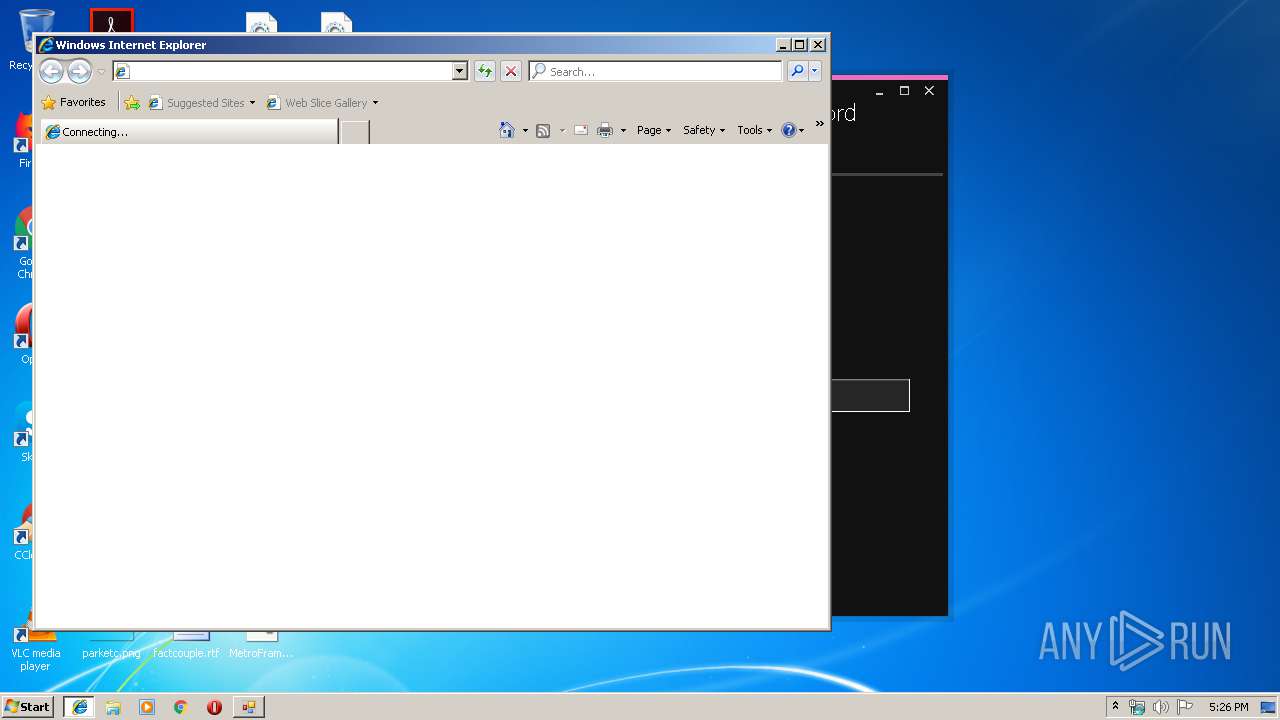Open the Action Center flag icon
This screenshot has width=1280, height=720.
coord(1184,707)
